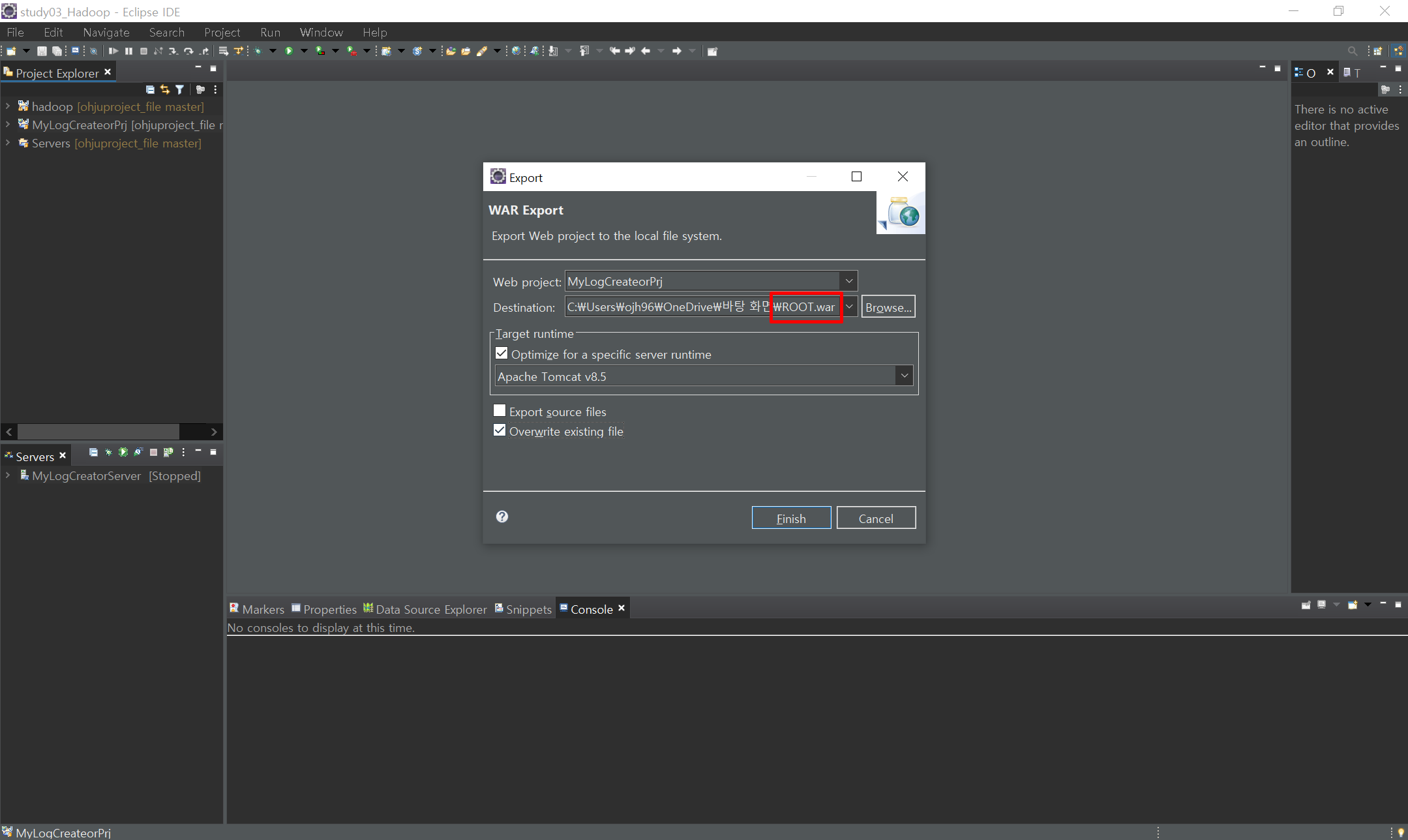Screen dimensions: 1408x840
Task: Open Project Explorer filter funnel icon
Action: click(x=180, y=89)
